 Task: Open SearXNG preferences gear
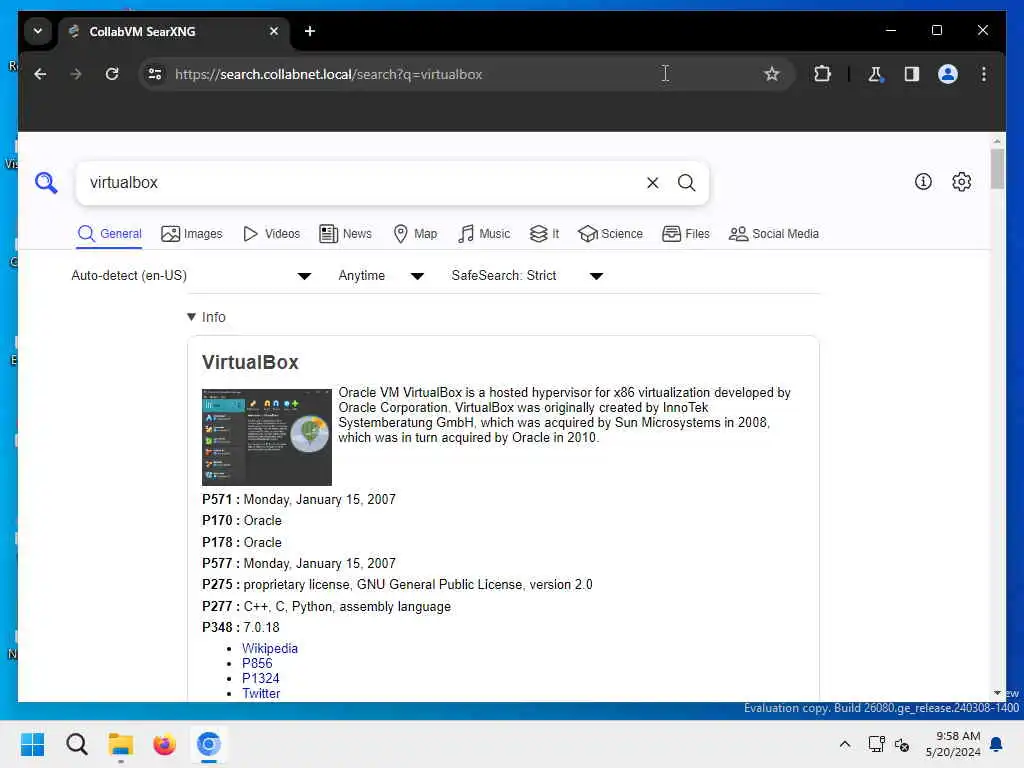coord(961,182)
